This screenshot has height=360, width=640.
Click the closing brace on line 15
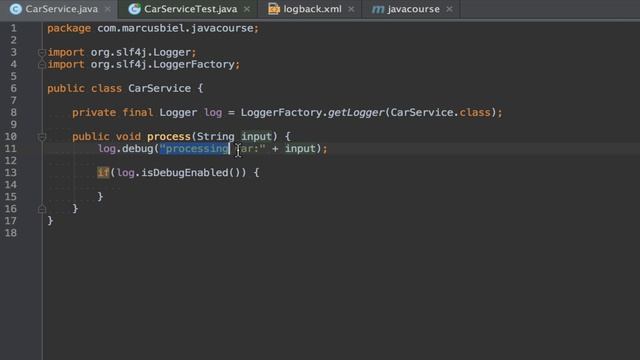[x=100, y=197]
